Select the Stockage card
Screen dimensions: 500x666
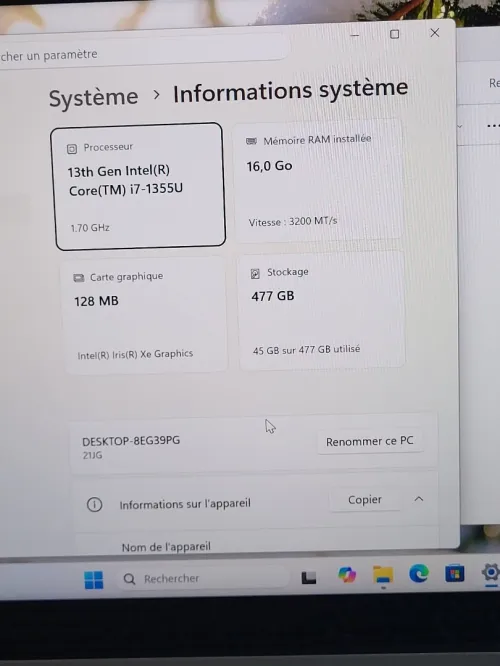(322, 310)
